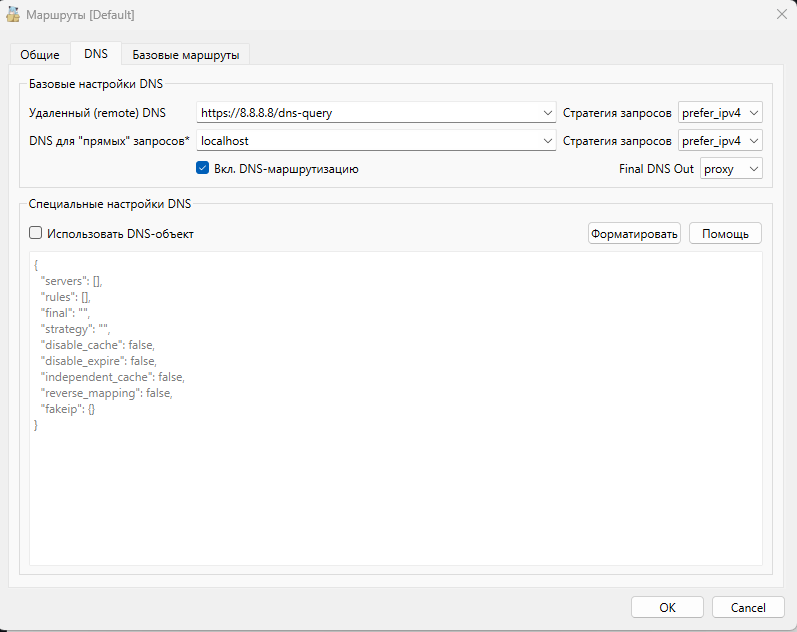This screenshot has height=632, width=797.
Task: Open the Помощь button
Action: pyautogui.click(x=725, y=233)
